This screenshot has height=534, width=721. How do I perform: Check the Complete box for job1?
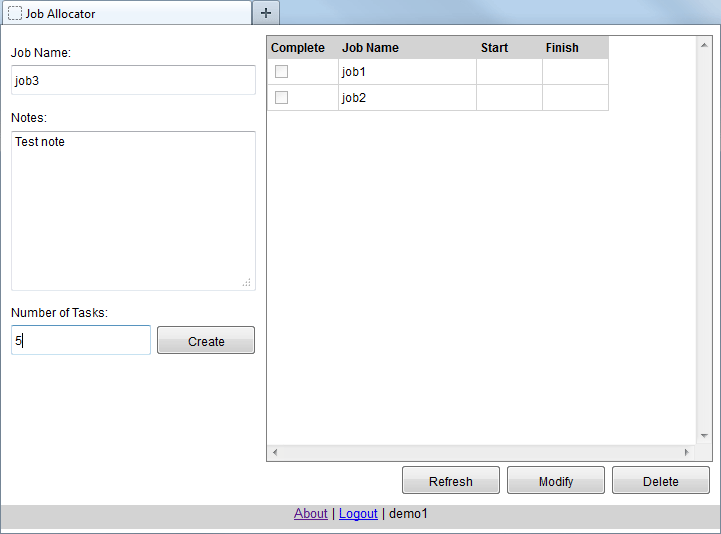(x=282, y=72)
